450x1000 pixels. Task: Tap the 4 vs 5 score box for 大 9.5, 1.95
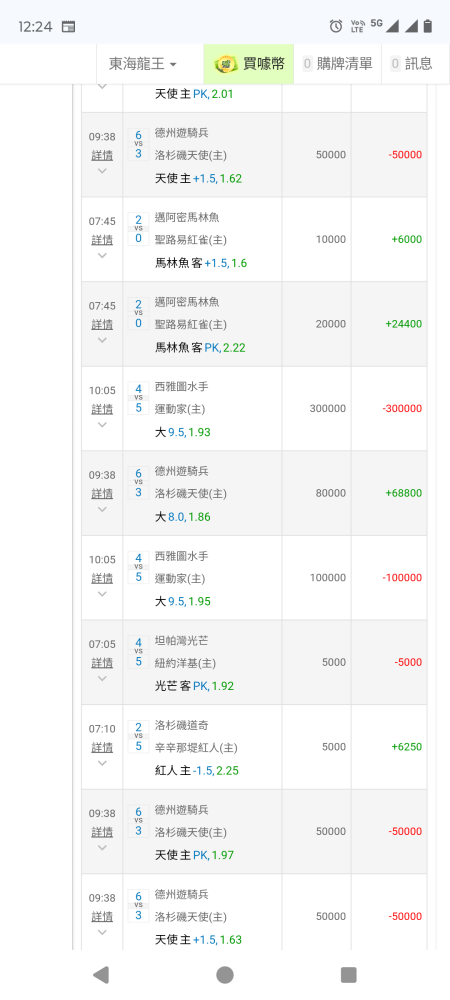pos(138,567)
